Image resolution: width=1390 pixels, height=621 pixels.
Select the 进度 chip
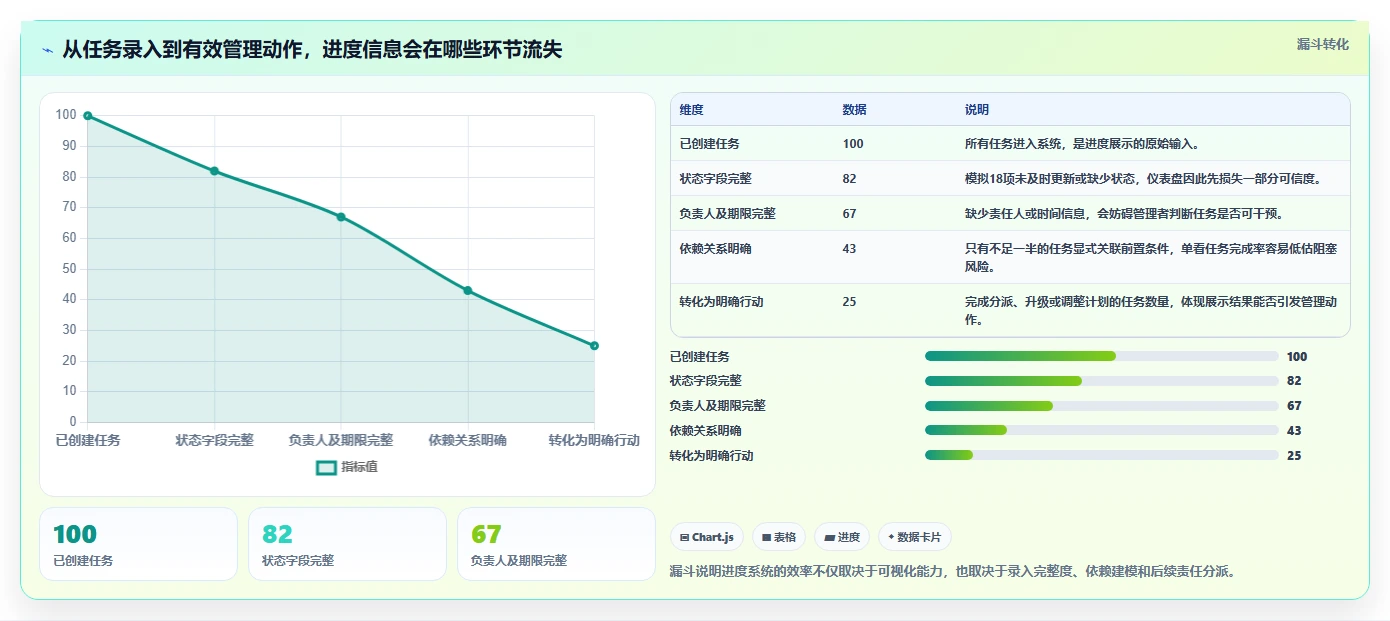(x=842, y=537)
